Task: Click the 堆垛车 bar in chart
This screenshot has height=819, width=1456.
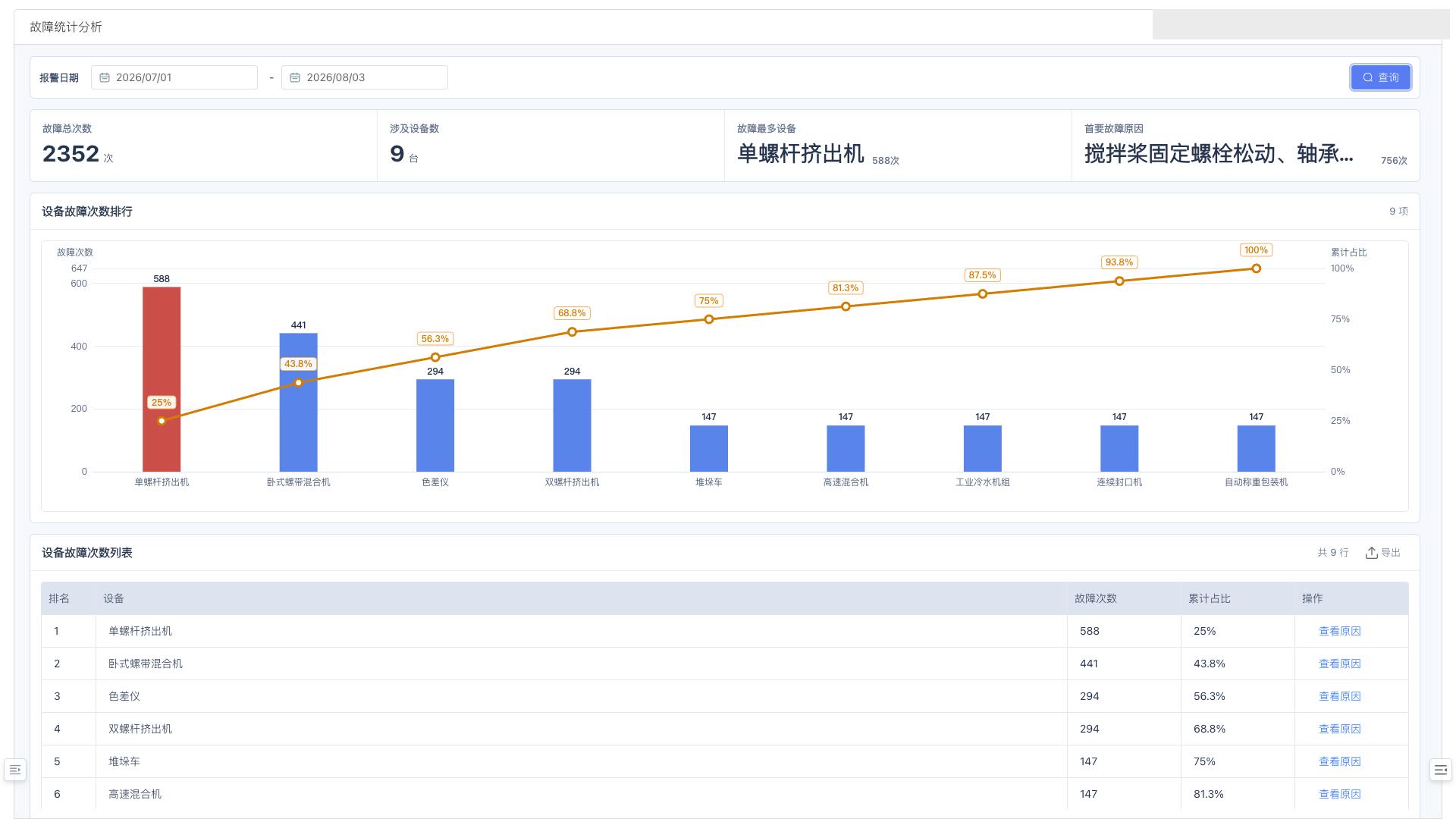Action: click(709, 449)
